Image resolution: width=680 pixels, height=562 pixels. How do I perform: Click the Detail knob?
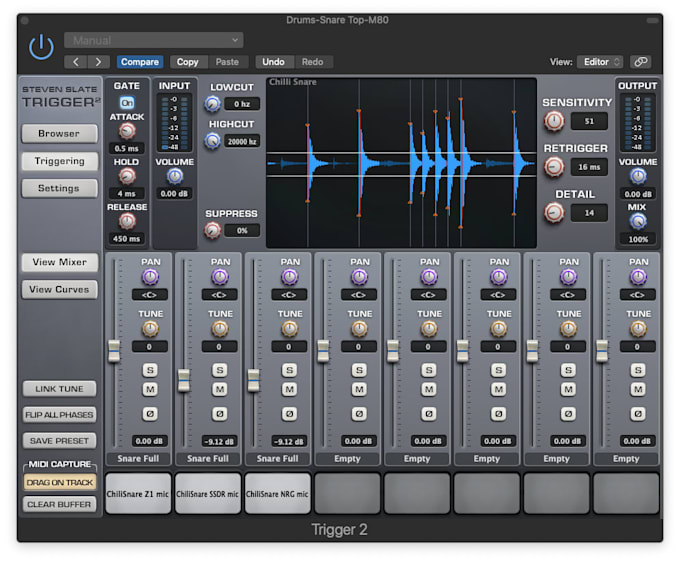click(554, 212)
